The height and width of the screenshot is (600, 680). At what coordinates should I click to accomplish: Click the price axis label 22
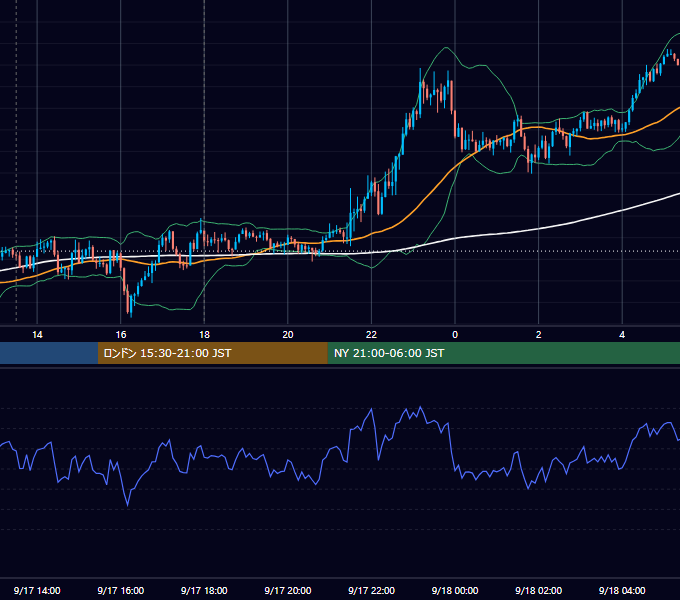tap(371, 335)
